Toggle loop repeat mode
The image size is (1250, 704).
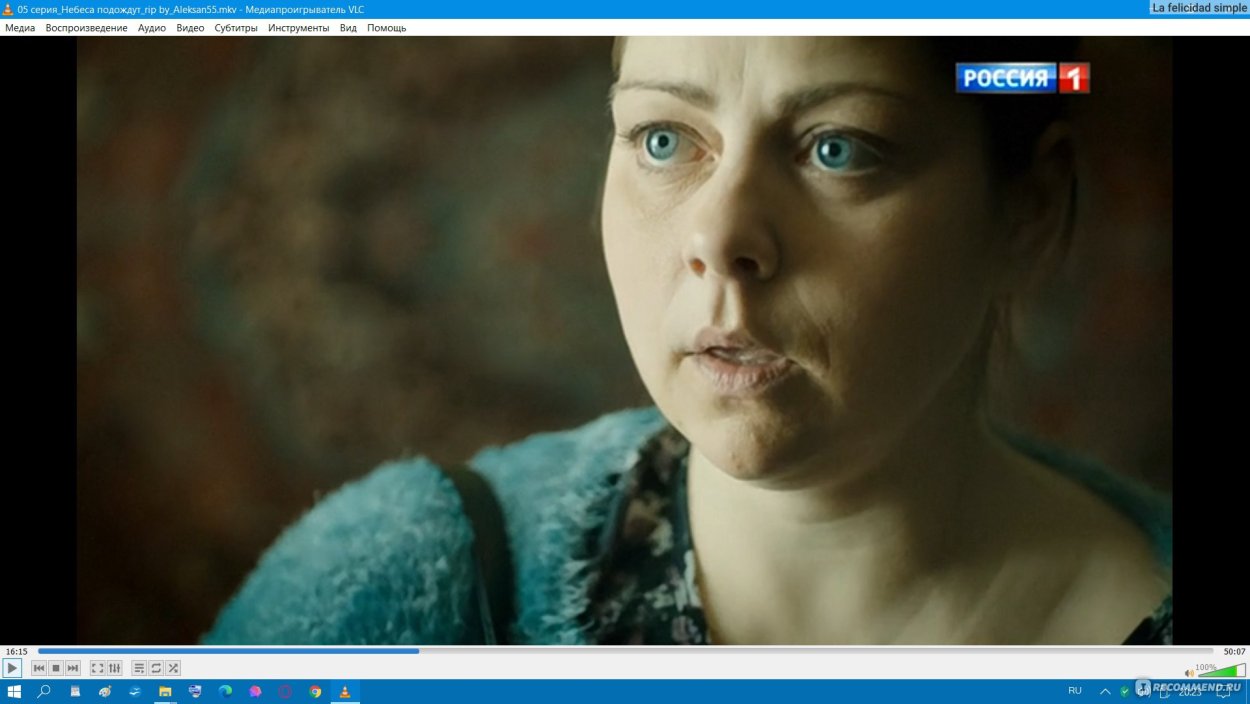point(156,668)
